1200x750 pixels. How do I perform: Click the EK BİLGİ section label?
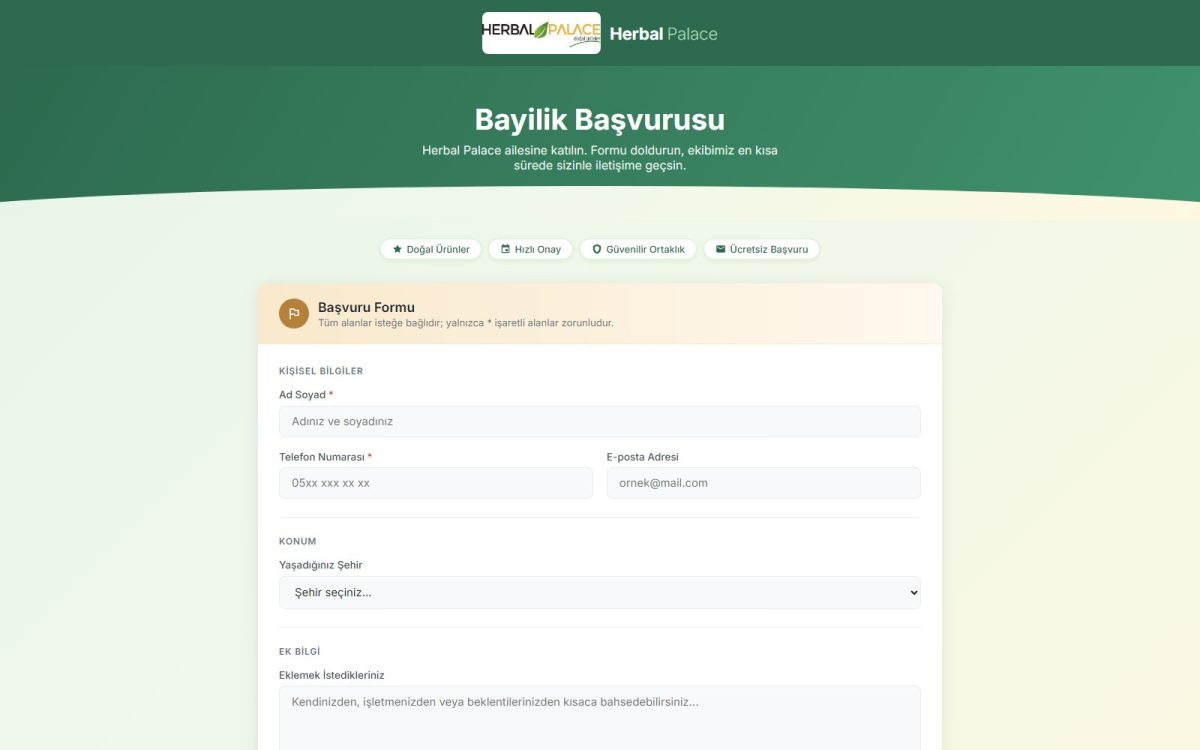tap(300, 651)
